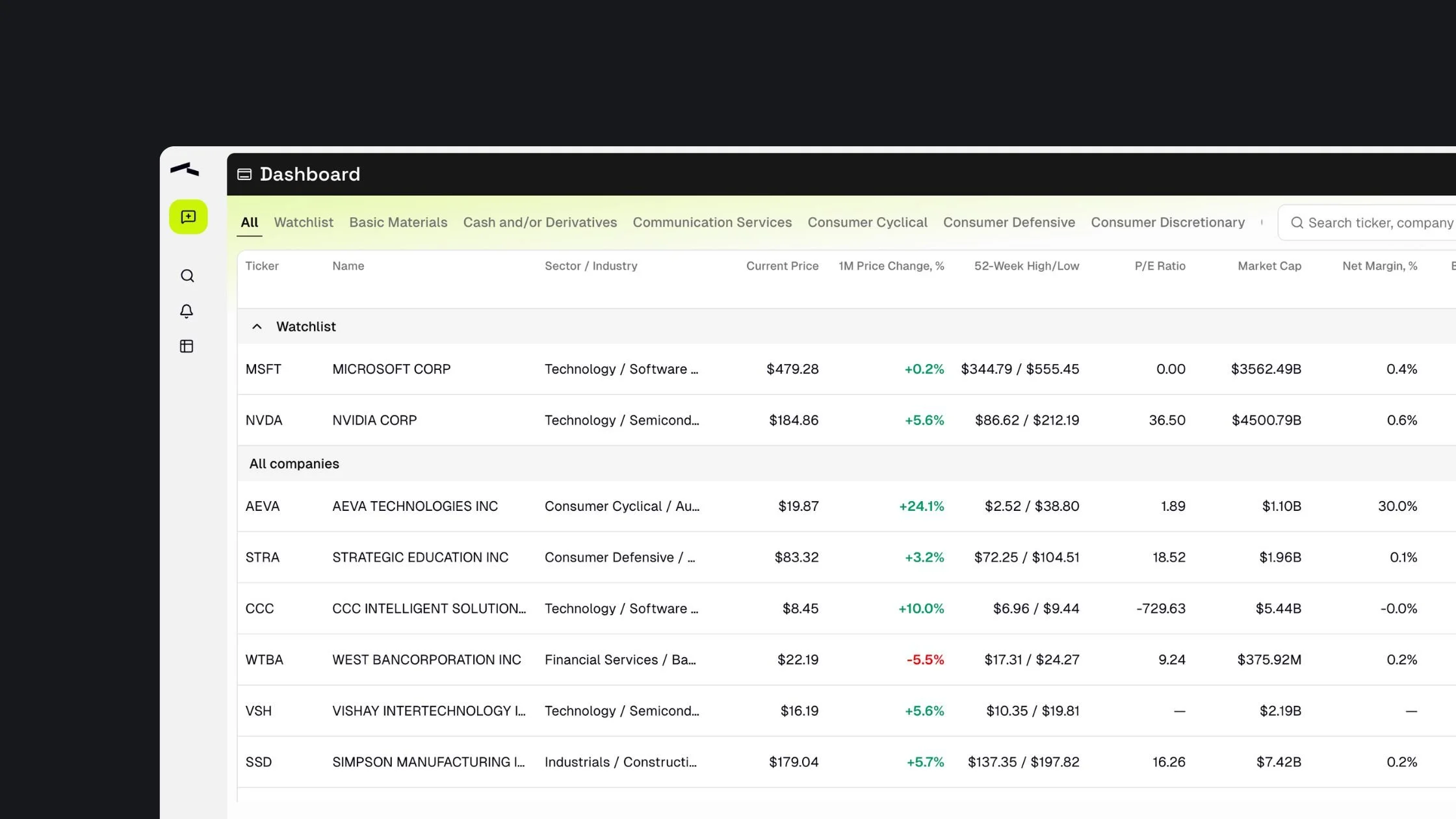
Task: Select the Consumer Cyclical tab
Action: pos(867,222)
